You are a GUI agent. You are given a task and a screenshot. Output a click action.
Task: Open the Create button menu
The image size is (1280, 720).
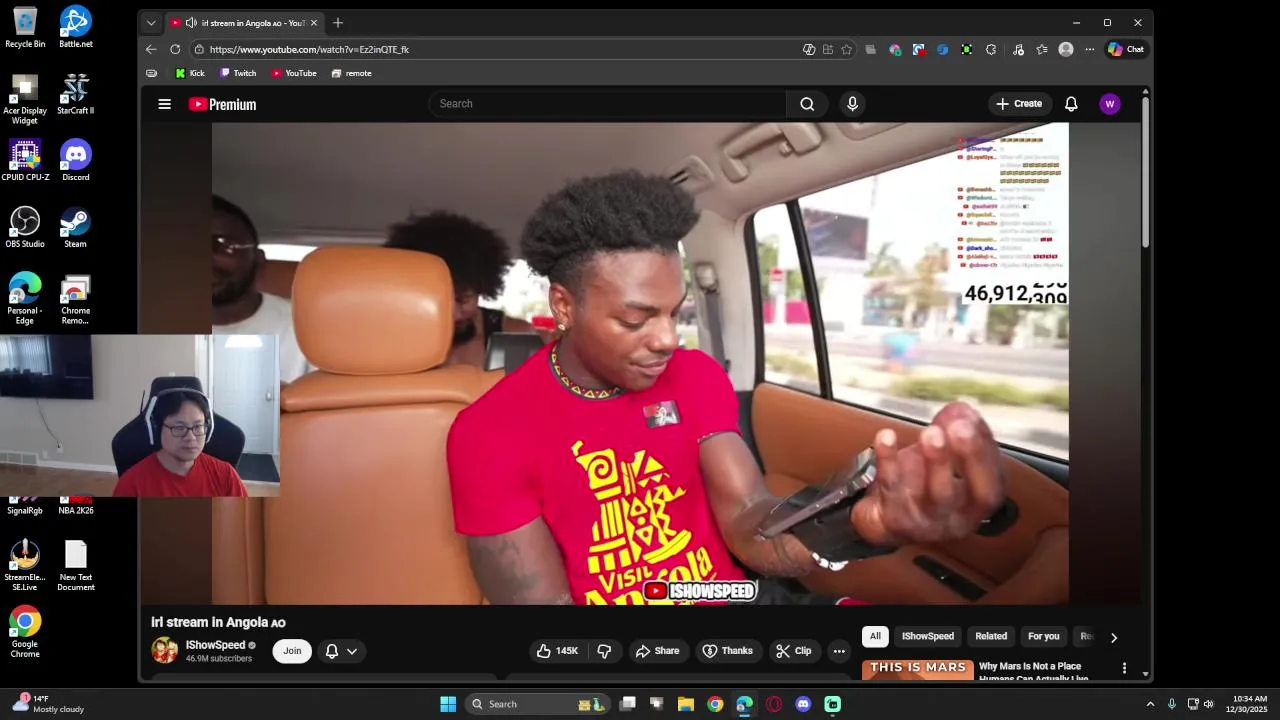coord(1019,104)
